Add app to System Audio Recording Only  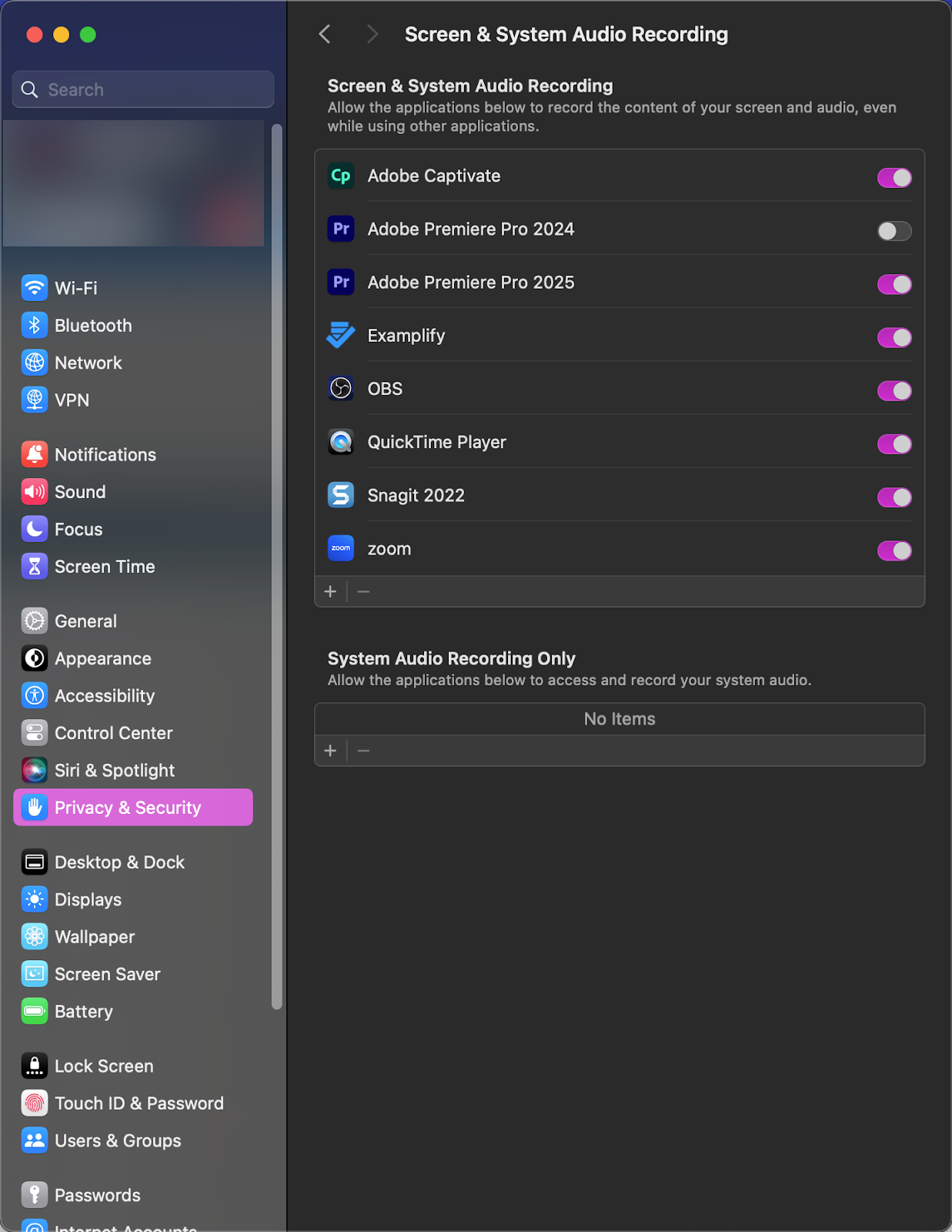(x=331, y=751)
